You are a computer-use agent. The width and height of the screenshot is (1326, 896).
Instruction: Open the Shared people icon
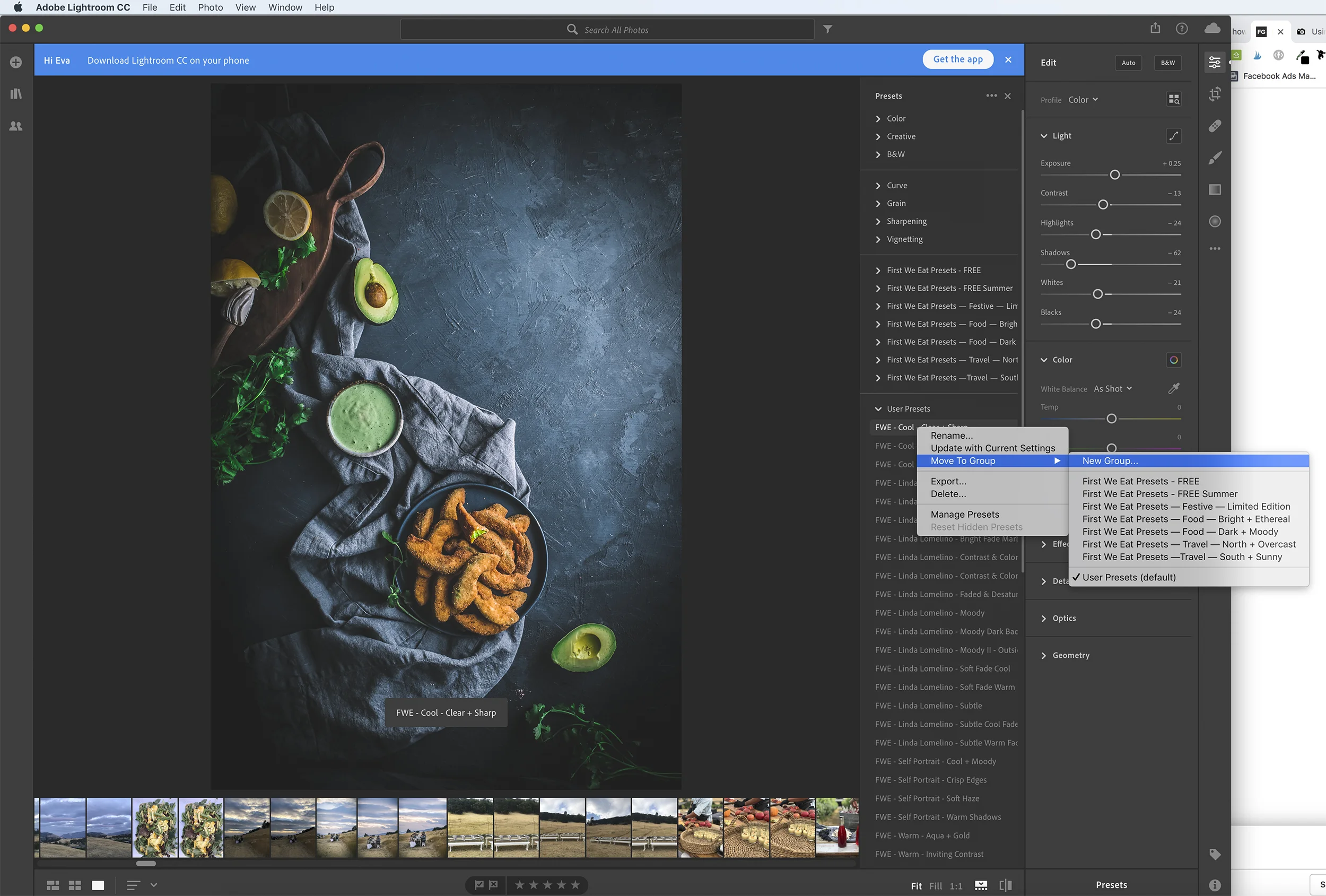[x=16, y=126]
